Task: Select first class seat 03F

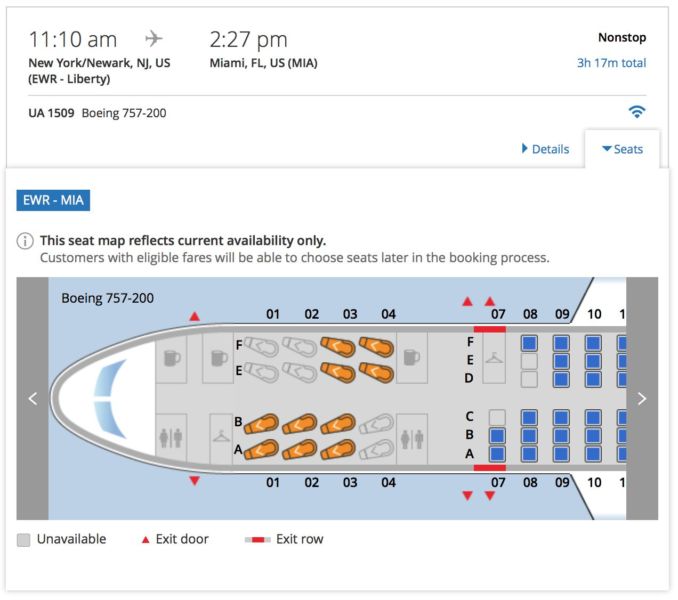Action: 338,347
